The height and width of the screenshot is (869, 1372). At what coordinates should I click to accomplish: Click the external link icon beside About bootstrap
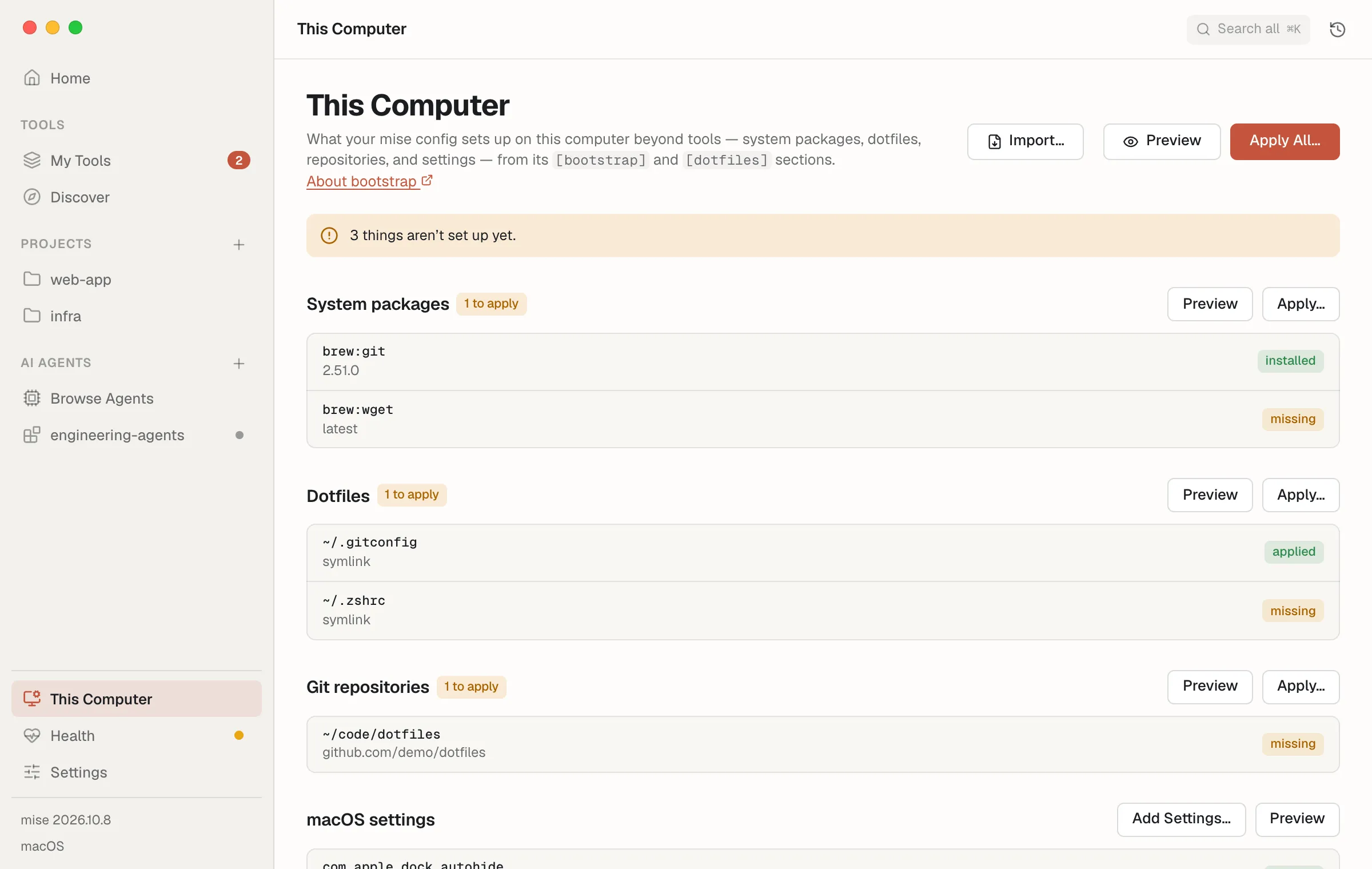coord(427,181)
